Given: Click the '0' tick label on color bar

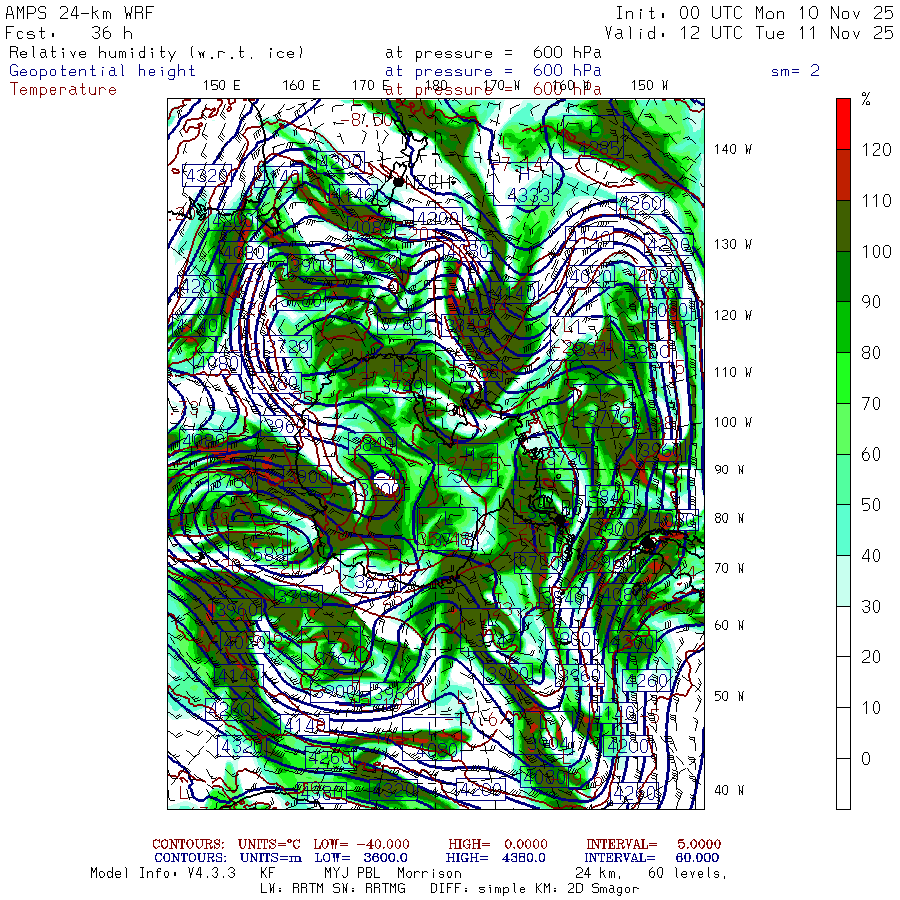Looking at the screenshot, I should (x=866, y=759).
